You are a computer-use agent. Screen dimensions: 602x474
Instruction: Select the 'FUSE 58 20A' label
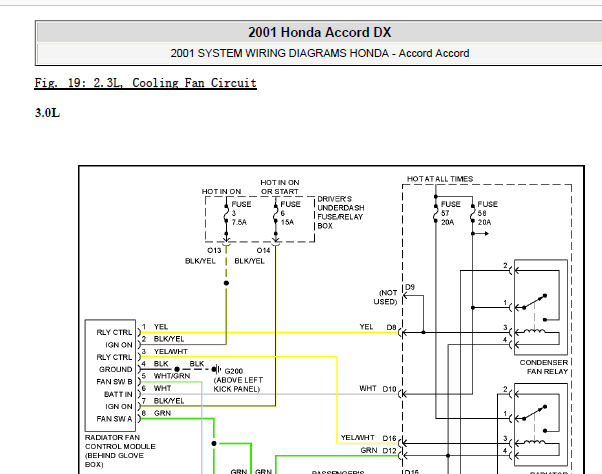[x=487, y=213]
